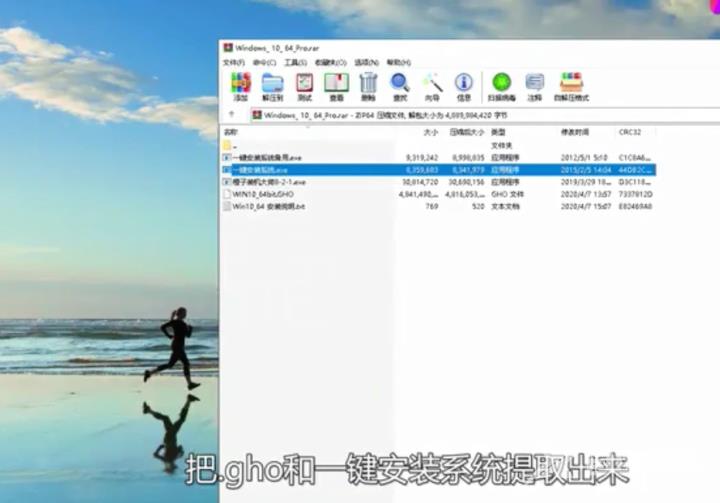This screenshot has height=503, width=720.
Task: Select the WIN10_64bit.GHO file
Action: [439, 194]
